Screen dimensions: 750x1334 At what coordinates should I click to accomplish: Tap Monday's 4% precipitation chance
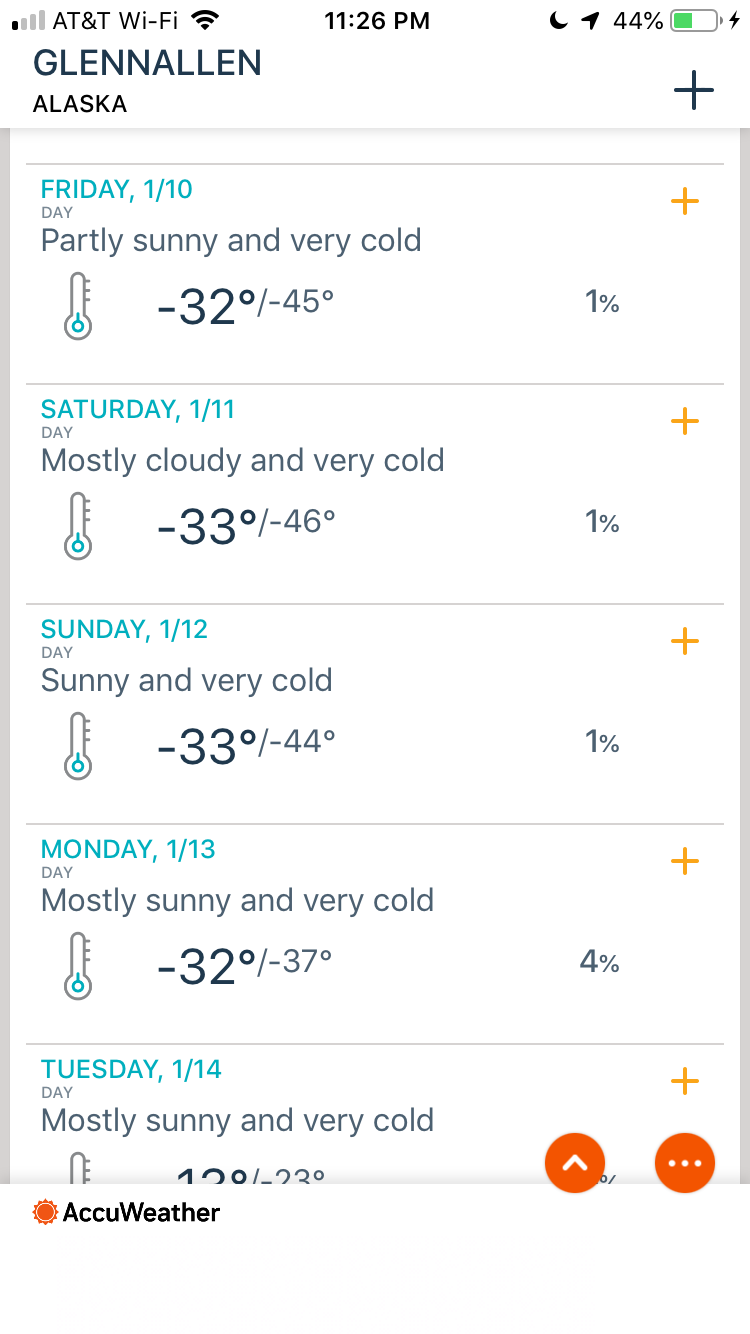coord(599,963)
